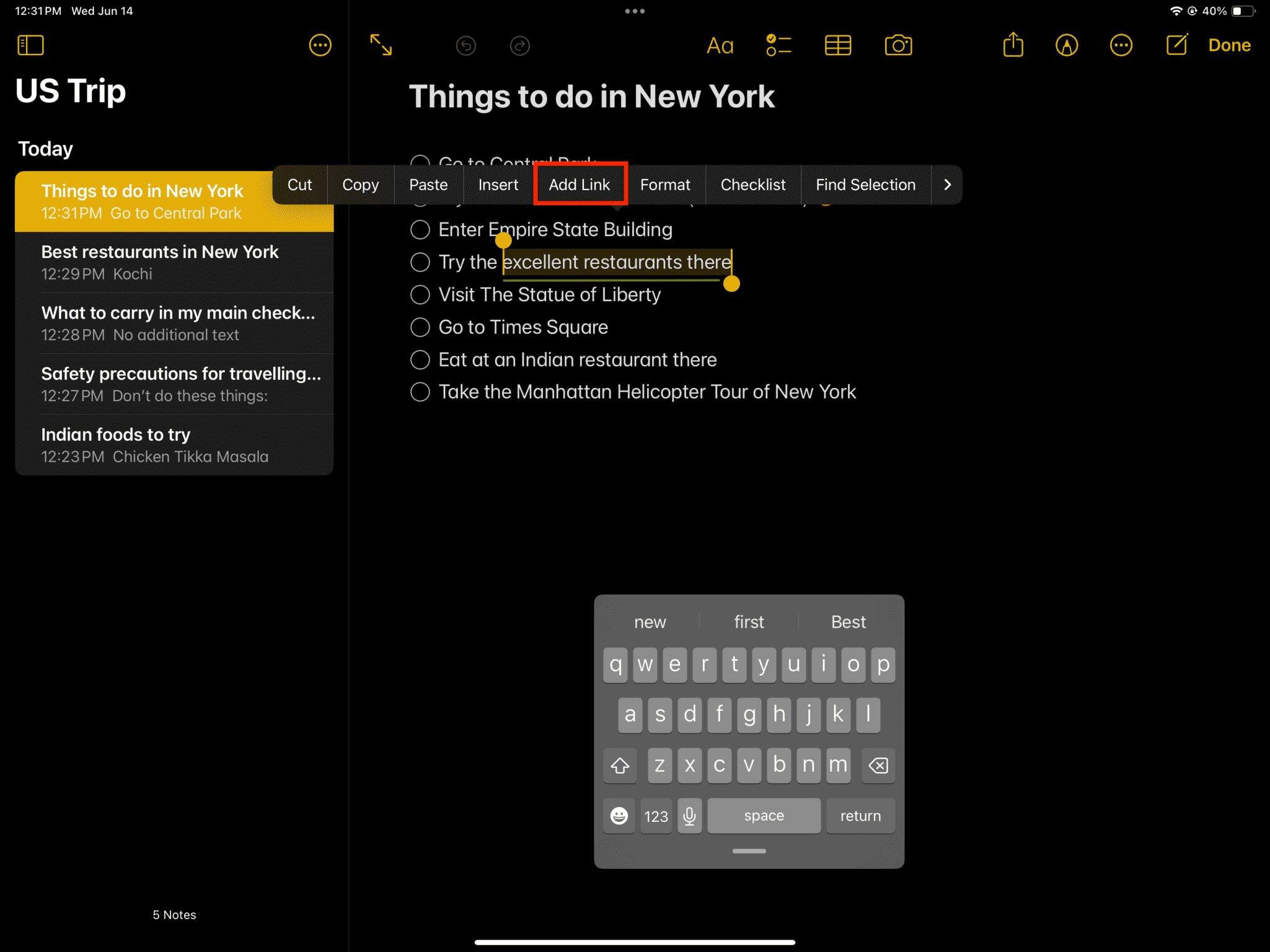The height and width of the screenshot is (952, 1270).
Task: Check off Go to Times Square
Action: point(420,327)
